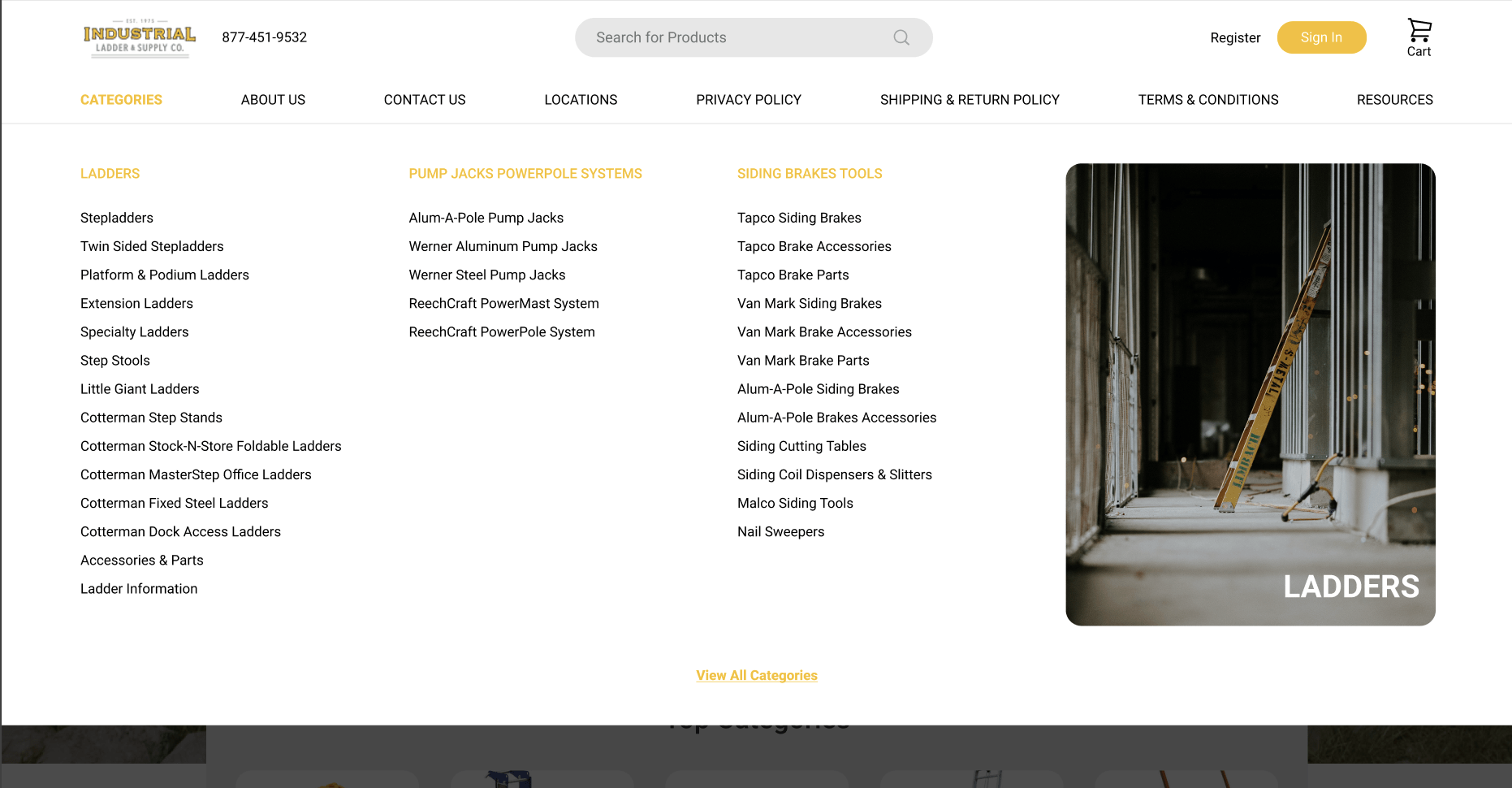The image size is (1512, 788).
Task: Click Pump Jacks Powerpole Systems heading
Action: pyautogui.click(x=525, y=174)
